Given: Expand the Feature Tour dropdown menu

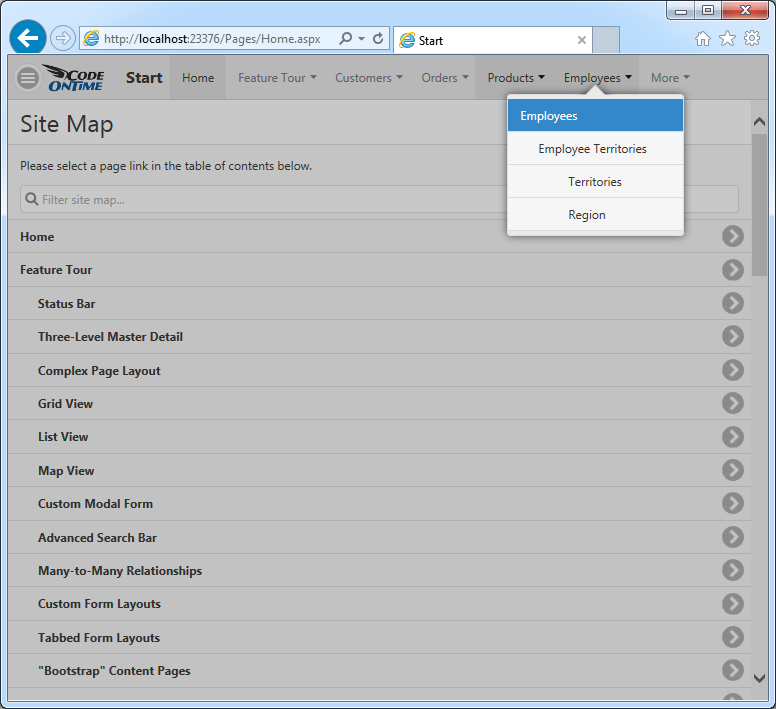Looking at the screenshot, I should coord(277,78).
